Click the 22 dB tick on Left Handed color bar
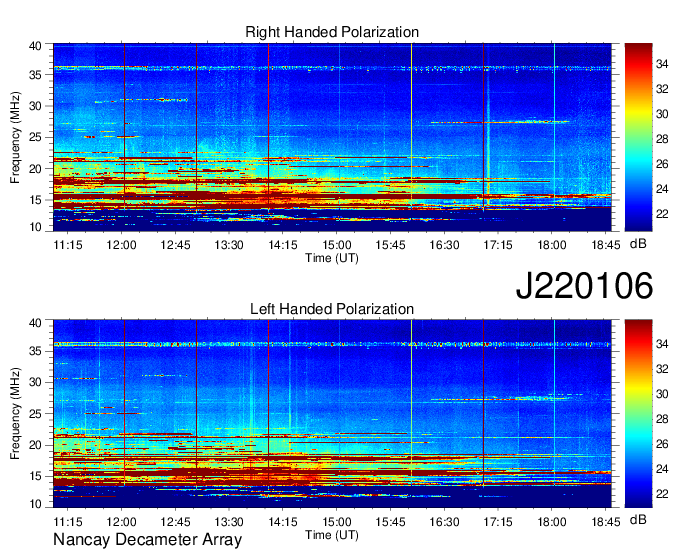The width and height of the screenshot is (680, 552). tap(662, 494)
